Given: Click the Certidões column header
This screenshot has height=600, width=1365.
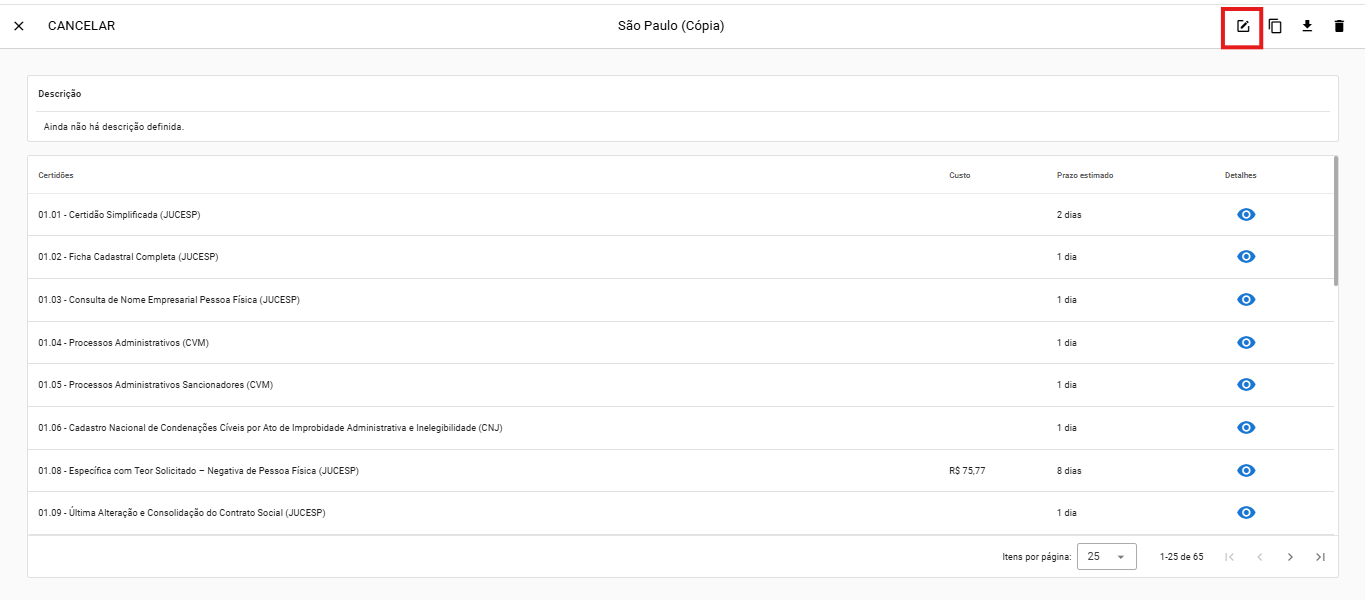Looking at the screenshot, I should [56, 175].
